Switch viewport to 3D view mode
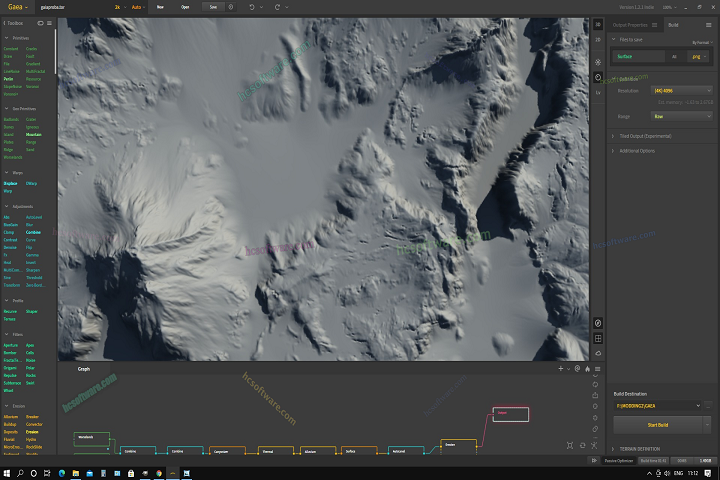720x480 pixels. (598, 24)
